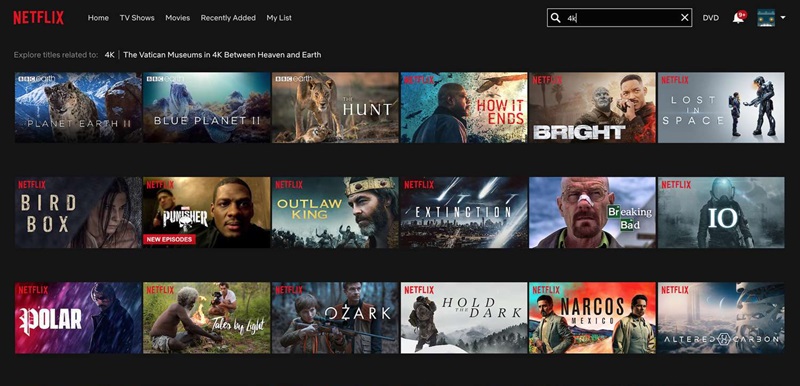The width and height of the screenshot is (800, 386).
Task: Open the Extinction thumbnail
Action: tap(464, 213)
